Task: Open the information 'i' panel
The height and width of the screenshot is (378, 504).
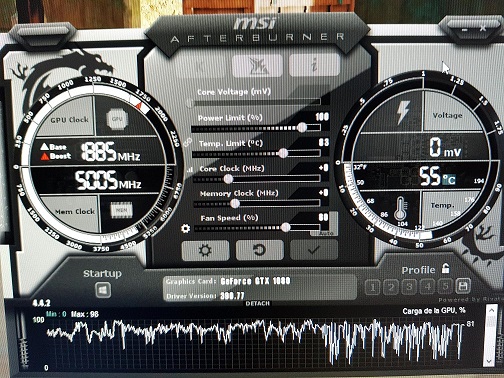Action: pos(314,65)
